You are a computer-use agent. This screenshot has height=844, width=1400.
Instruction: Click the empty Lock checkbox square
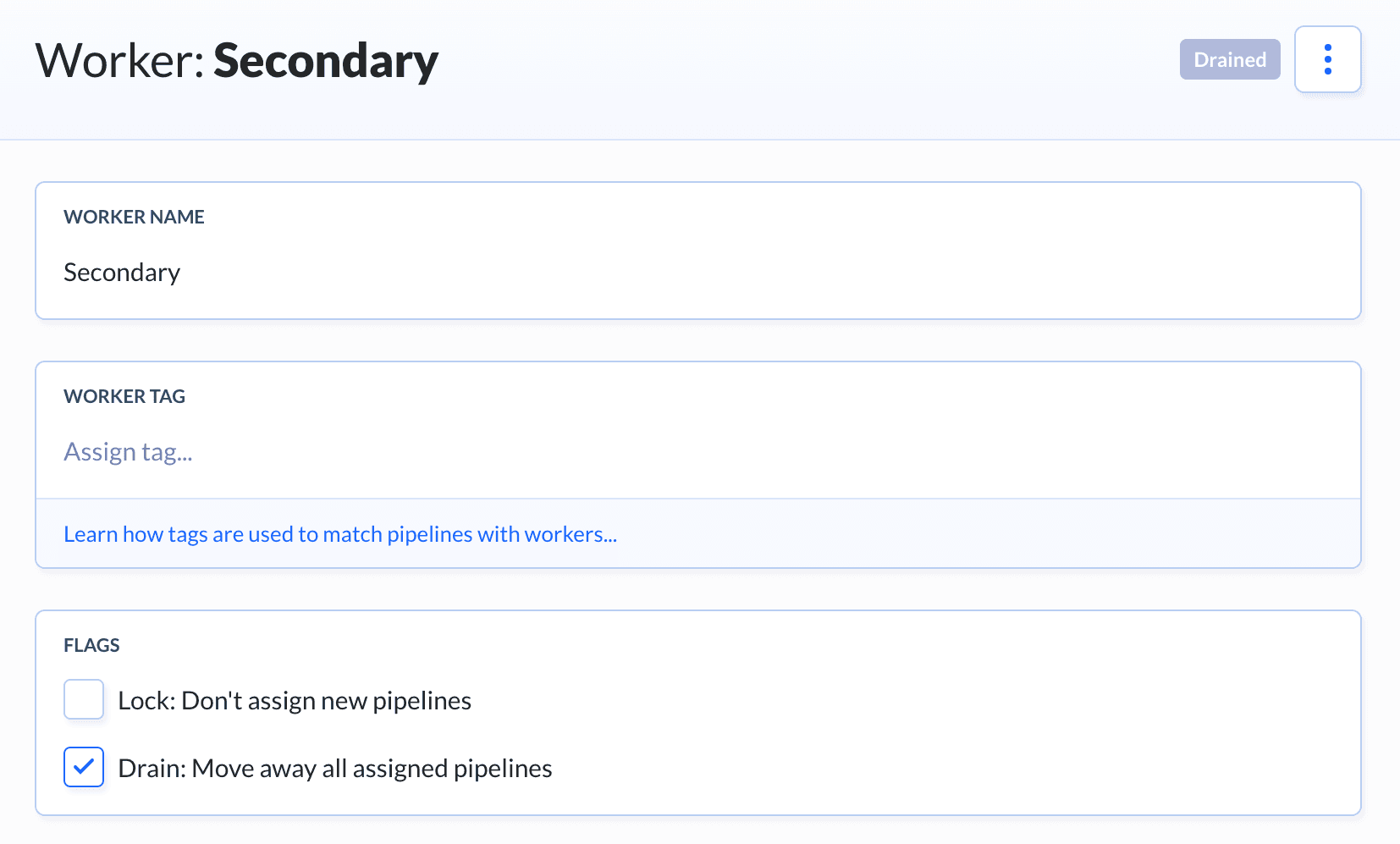[84, 699]
